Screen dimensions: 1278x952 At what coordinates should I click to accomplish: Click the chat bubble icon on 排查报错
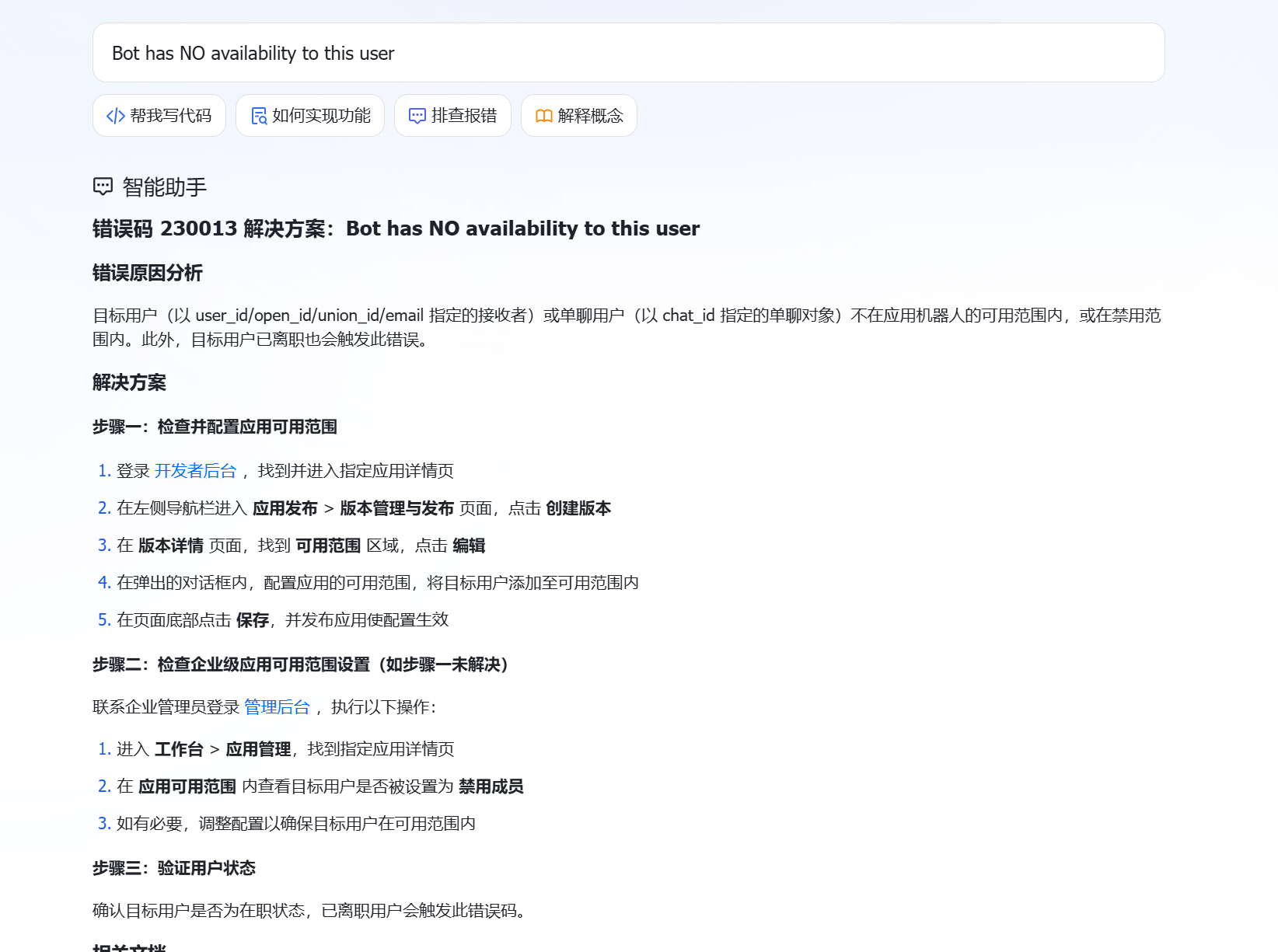(x=417, y=115)
